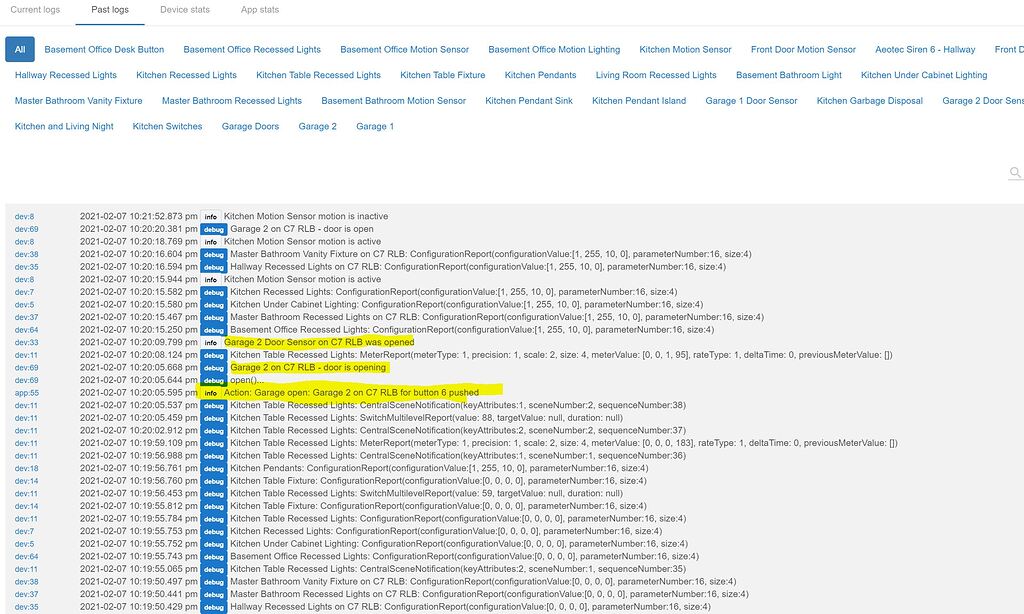
Task: Show logs for Front Door Motion Sensor
Action: click(803, 49)
